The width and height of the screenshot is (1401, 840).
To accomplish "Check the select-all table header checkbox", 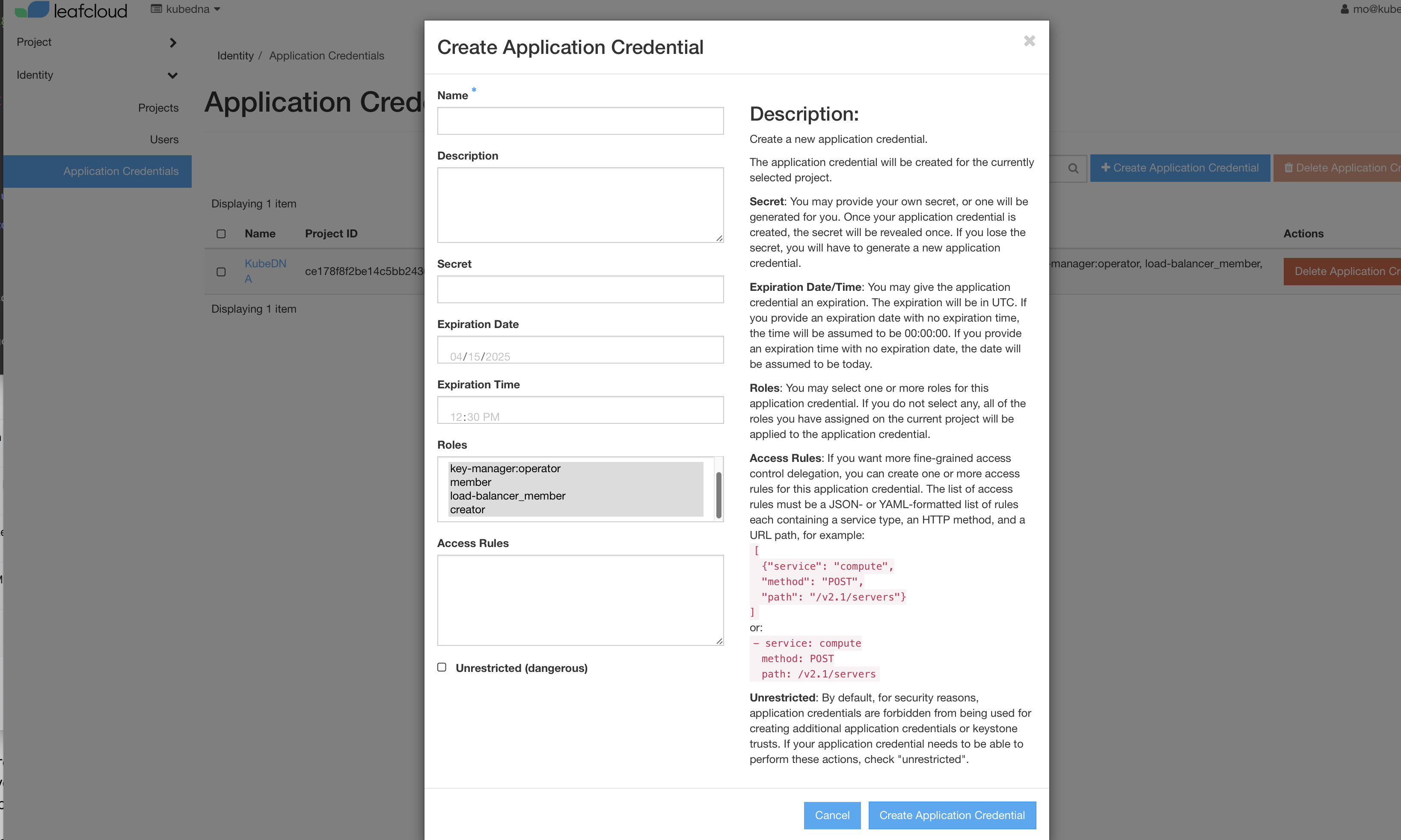I will (221, 234).
